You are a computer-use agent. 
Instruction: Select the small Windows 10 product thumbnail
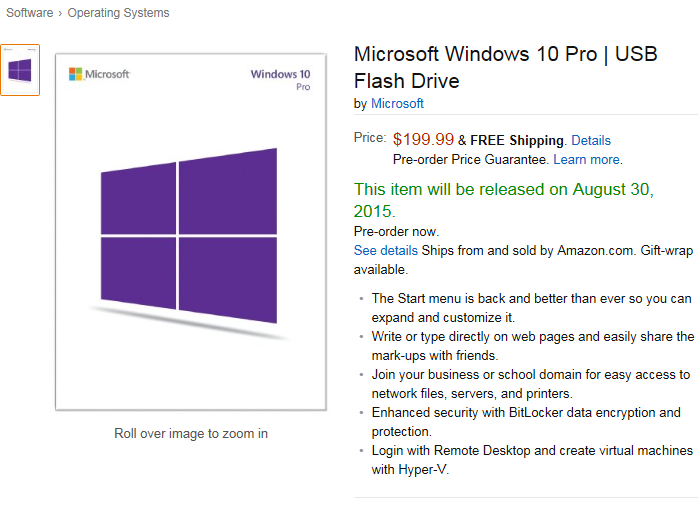tap(20, 70)
